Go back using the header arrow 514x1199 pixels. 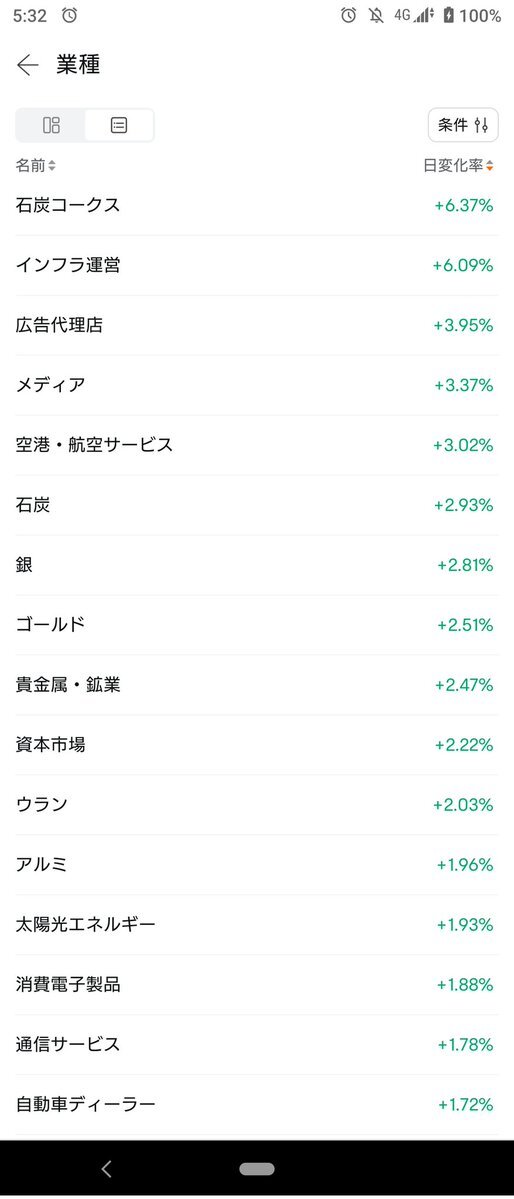[x=28, y=65]
